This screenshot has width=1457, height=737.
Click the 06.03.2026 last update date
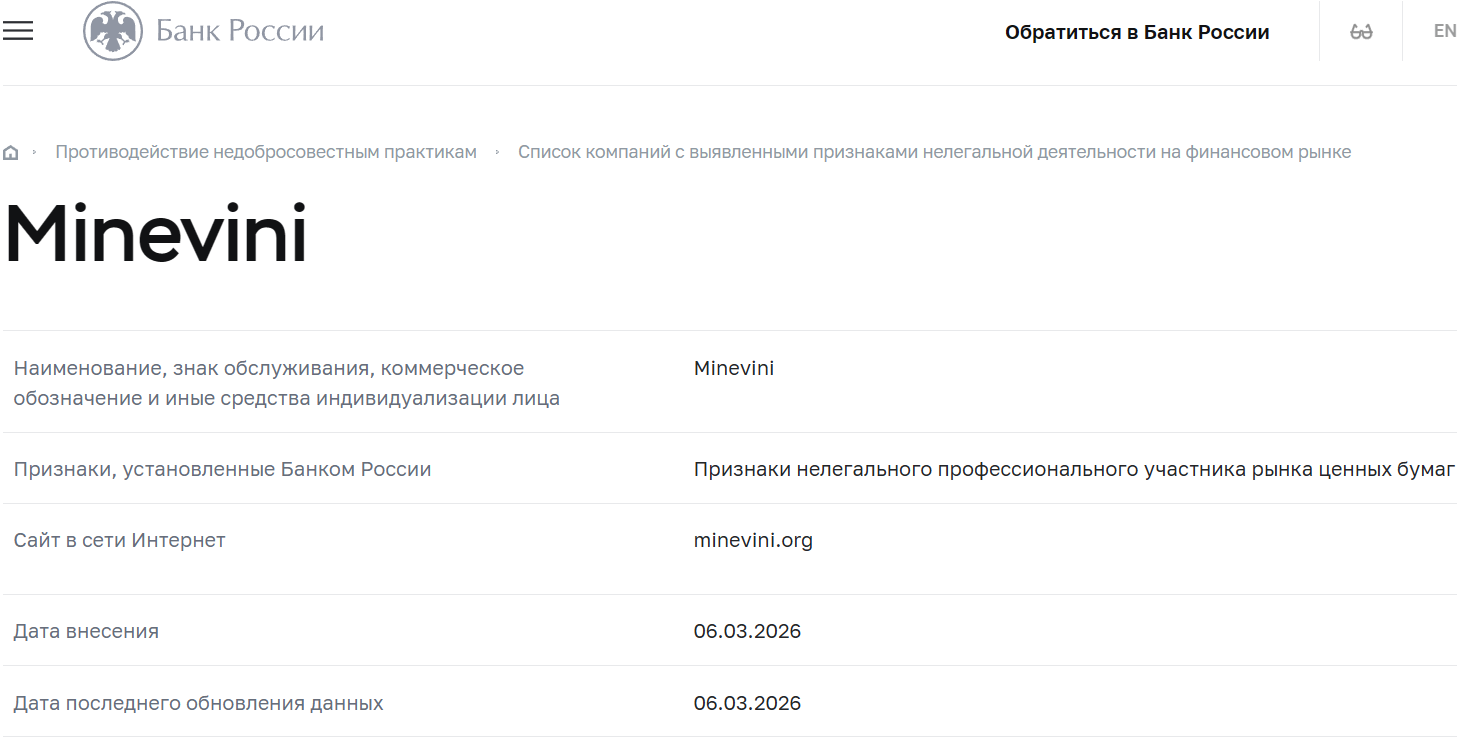pos(748,703)
